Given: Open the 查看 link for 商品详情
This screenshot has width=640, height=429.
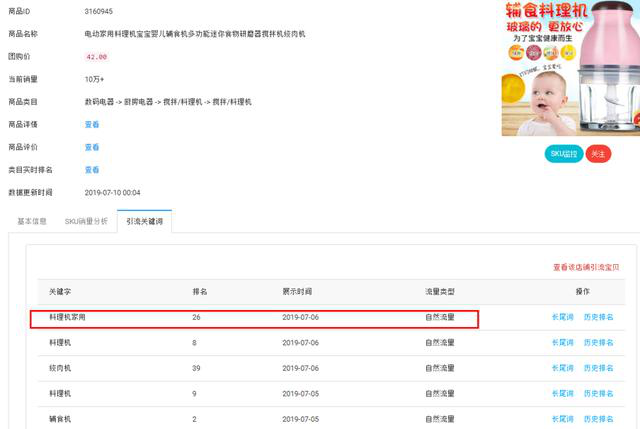Looking at the screenshot, I should pos(92,124).
